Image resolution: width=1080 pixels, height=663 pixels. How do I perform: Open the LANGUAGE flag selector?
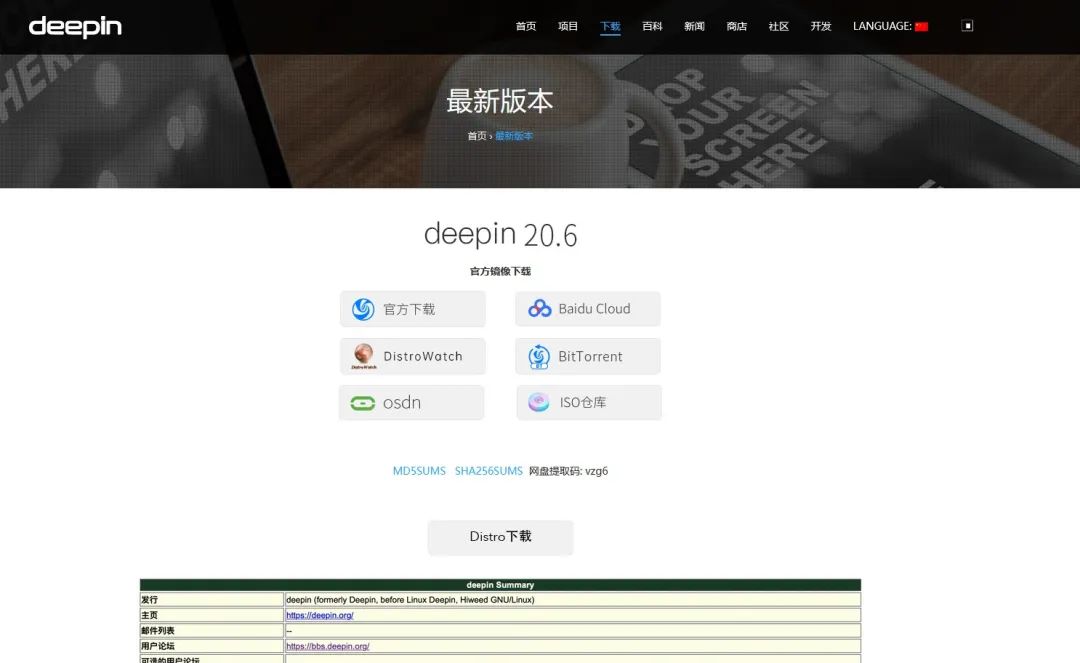pyautogui.click(x=920, y=26)
